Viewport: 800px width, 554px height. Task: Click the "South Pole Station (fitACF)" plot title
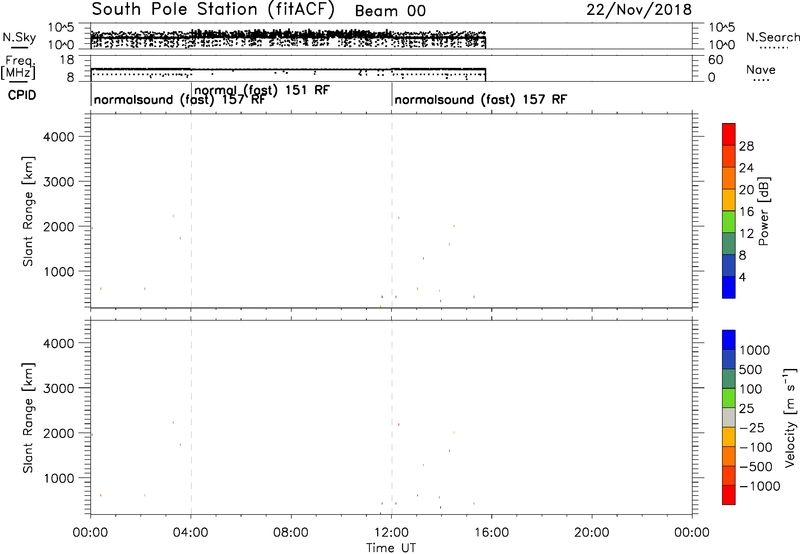(x=213, y=10)
